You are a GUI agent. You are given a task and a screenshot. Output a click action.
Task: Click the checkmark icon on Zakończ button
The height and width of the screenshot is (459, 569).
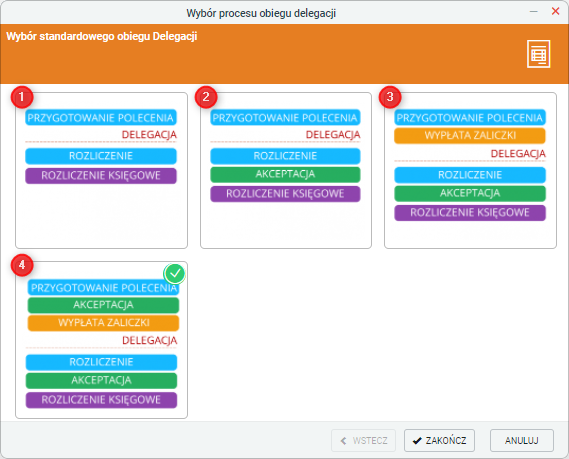(x=417, y=441)
